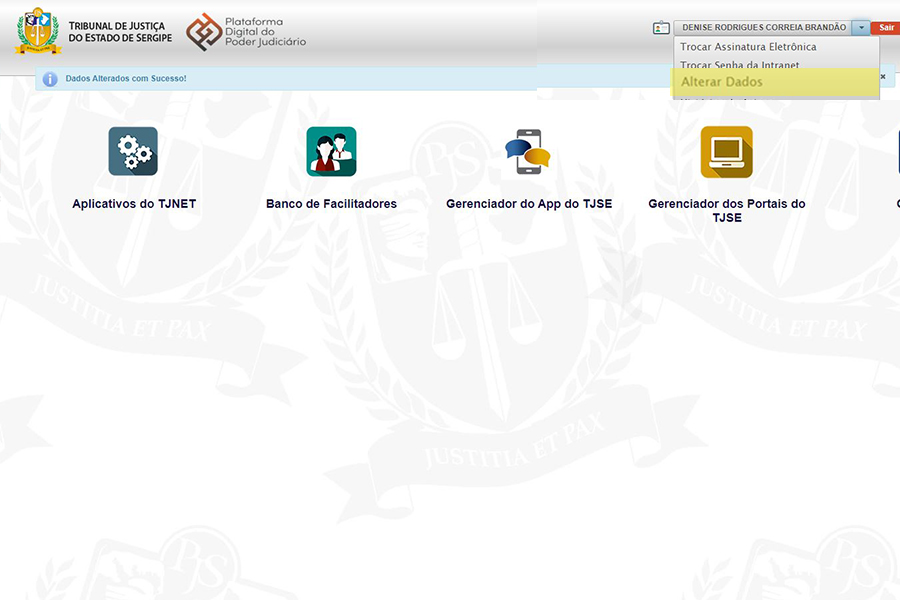
Task: Launch the Gerenciador do App do TJSE icon
Action: tap(528, 152)
